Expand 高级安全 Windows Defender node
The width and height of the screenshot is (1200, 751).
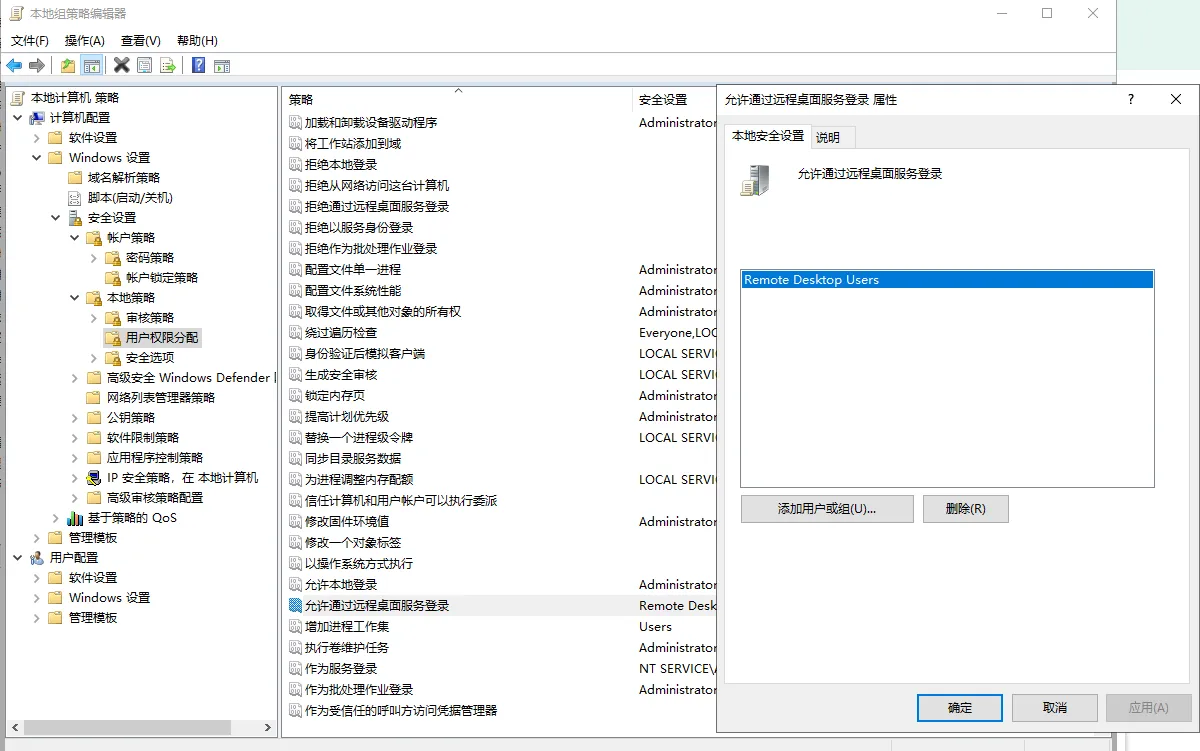click(x=75, y=378)
